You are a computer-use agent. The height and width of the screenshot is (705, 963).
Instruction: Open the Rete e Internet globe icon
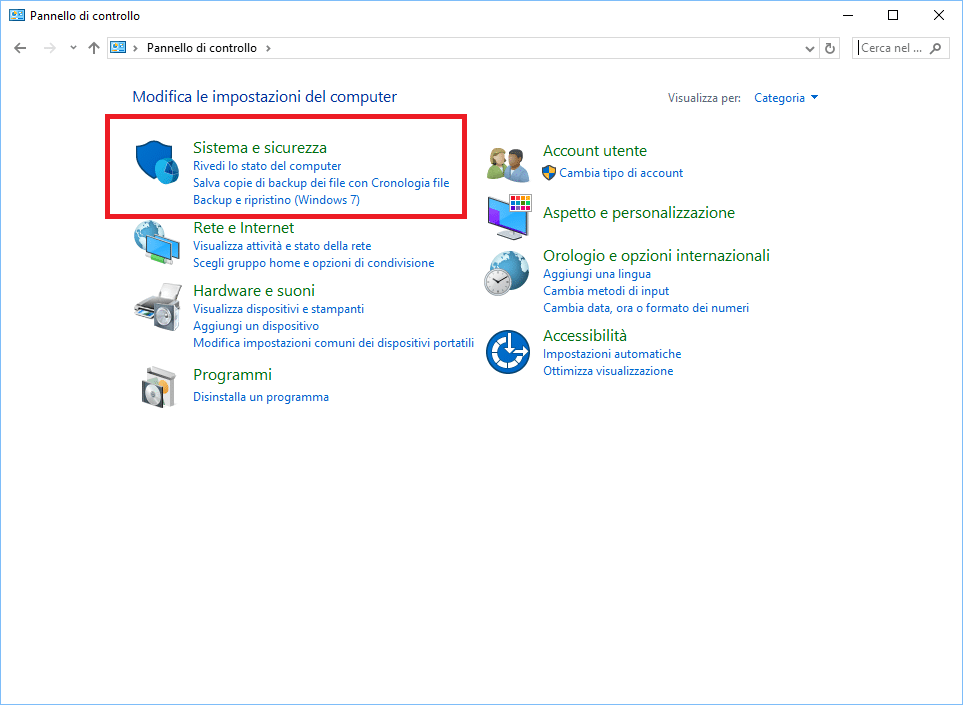pos(157,243)
